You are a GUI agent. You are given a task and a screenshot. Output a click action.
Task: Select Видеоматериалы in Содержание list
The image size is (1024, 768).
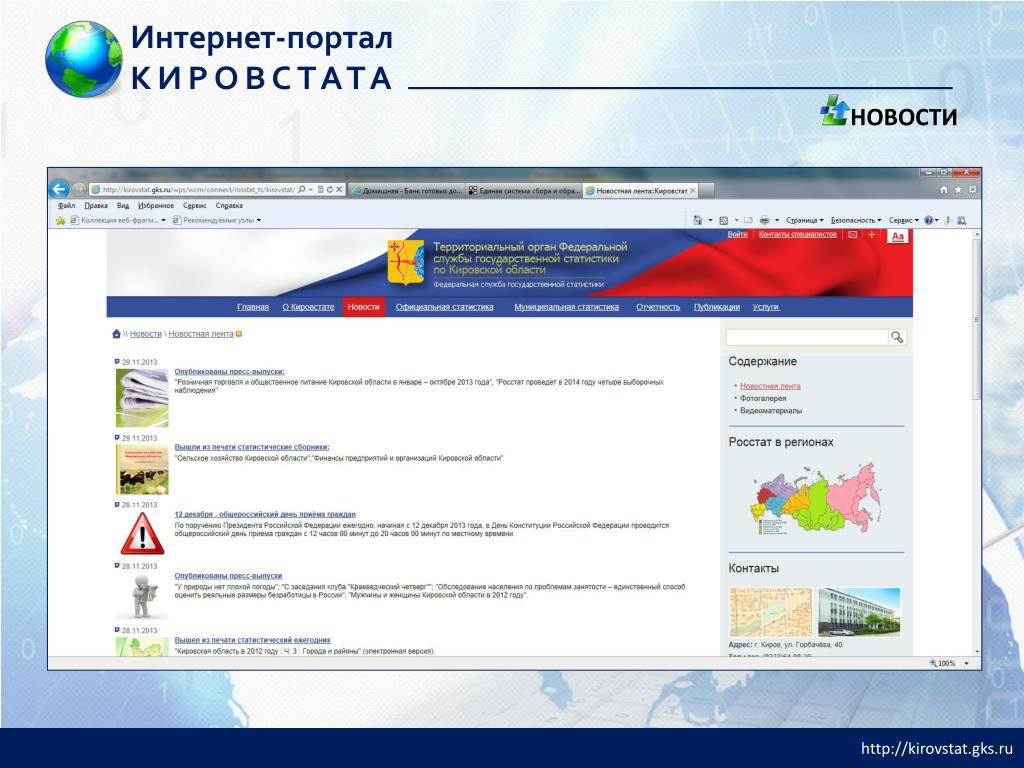tap(771, 411)
